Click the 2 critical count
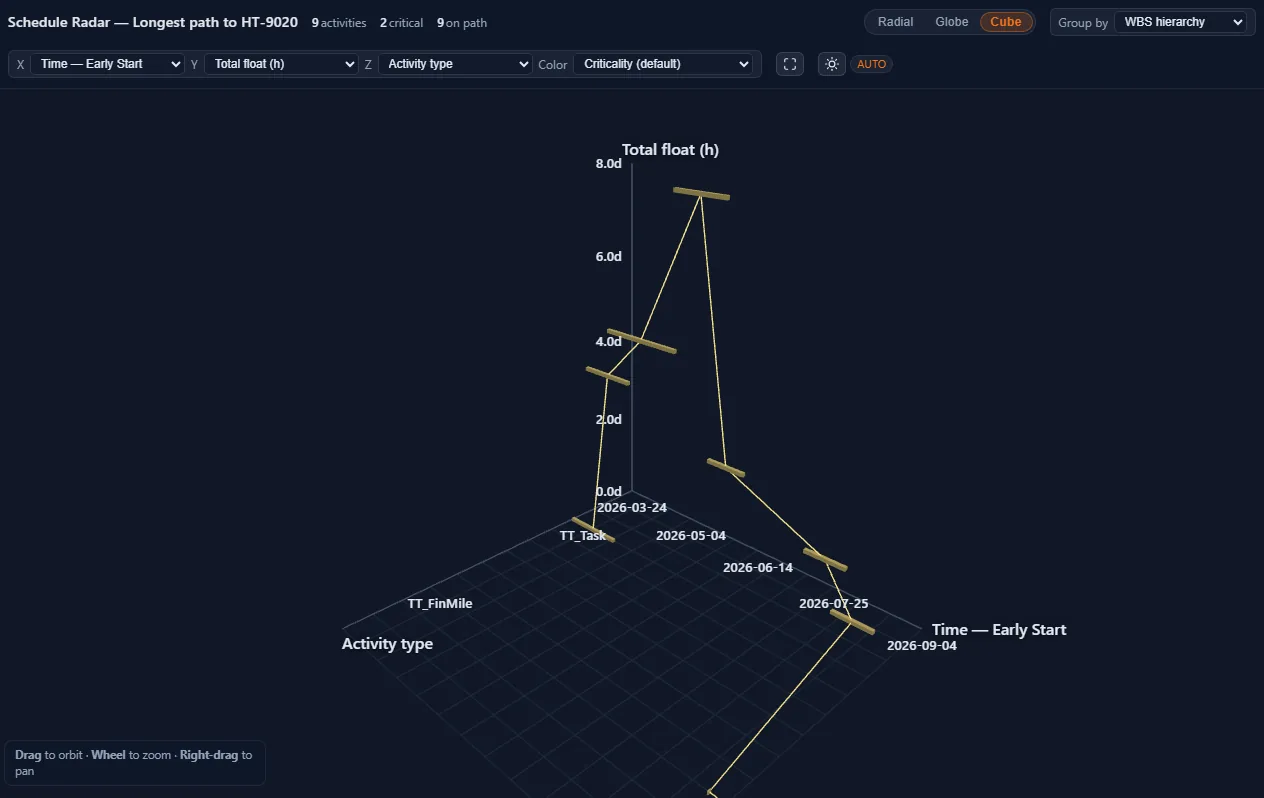 coord(401,22)
